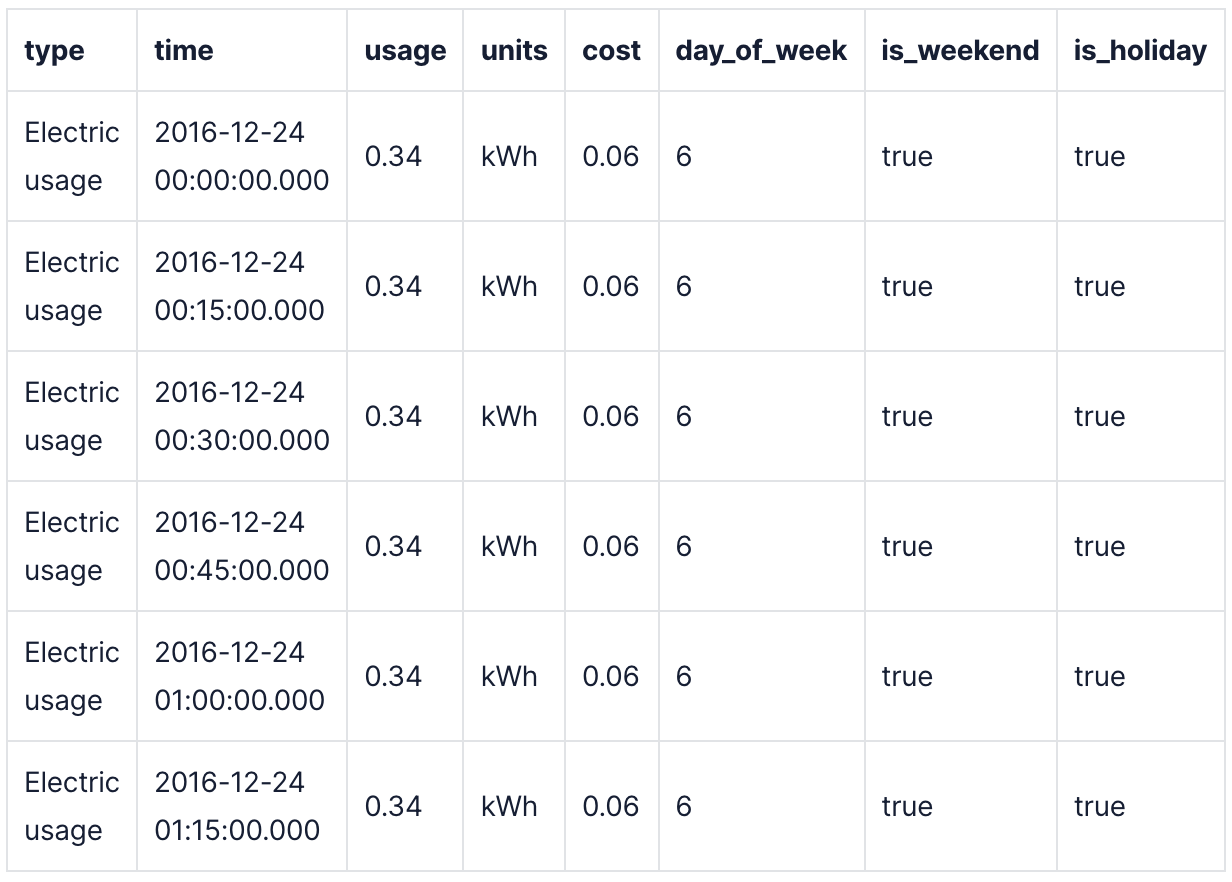This screenshot has height=882, width=1232.
Task: Select the is_holiday value in the 01:15:00 row
Action: pyautogui.click(x=1099, y=807)
